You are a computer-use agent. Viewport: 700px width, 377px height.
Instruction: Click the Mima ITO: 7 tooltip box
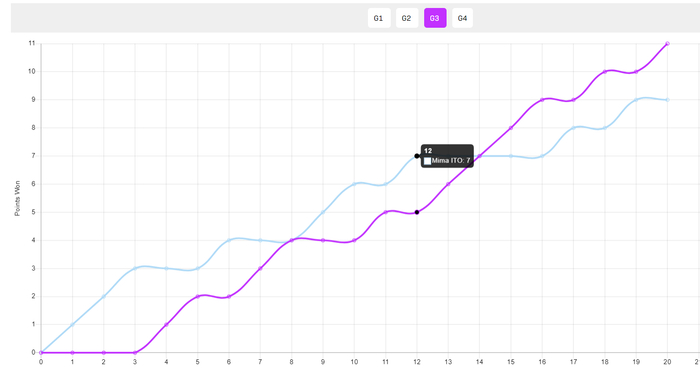click(447, 156)
